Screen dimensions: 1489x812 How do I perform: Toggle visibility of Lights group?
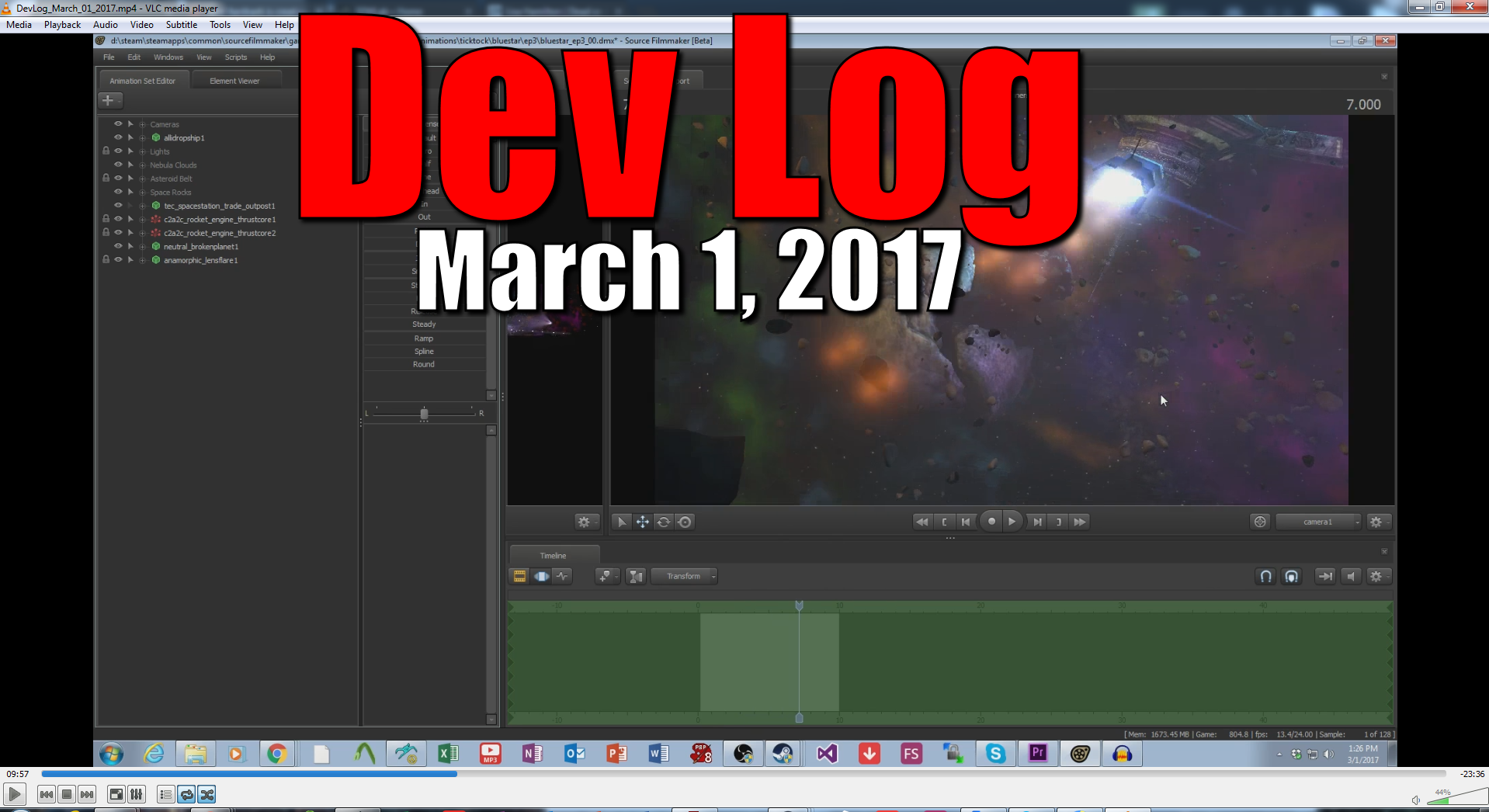coord(118,151)
